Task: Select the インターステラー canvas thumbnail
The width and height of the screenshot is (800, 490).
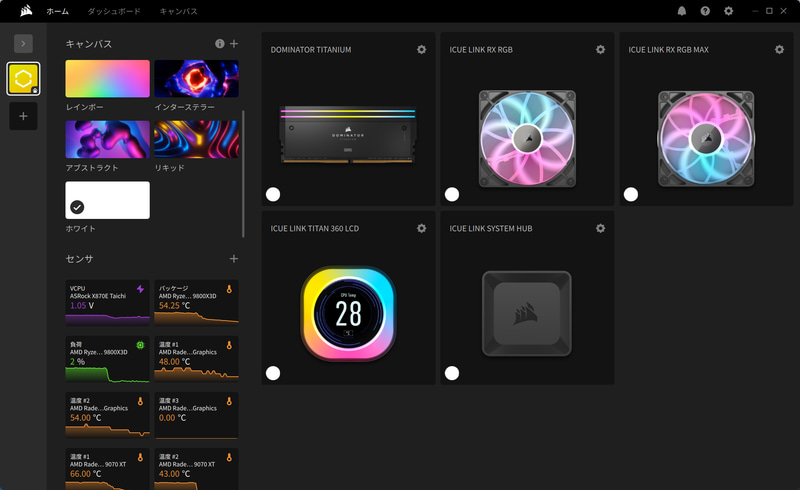Action: tap(196, 79)
